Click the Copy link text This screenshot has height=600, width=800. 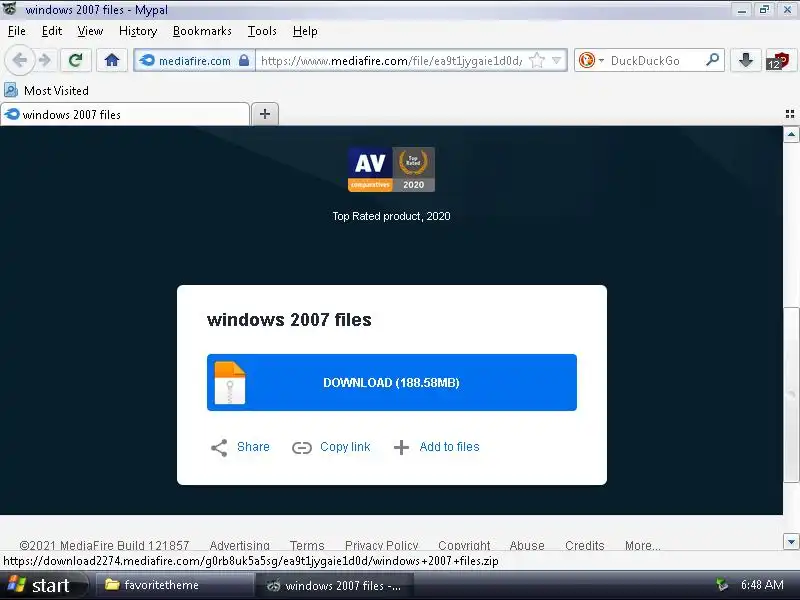click(345, 447)
